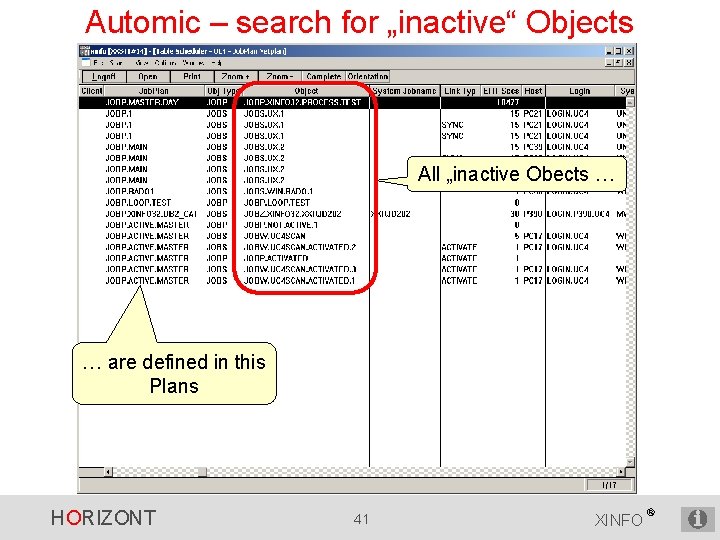Click the Print toolbar button

coord(192,76)
